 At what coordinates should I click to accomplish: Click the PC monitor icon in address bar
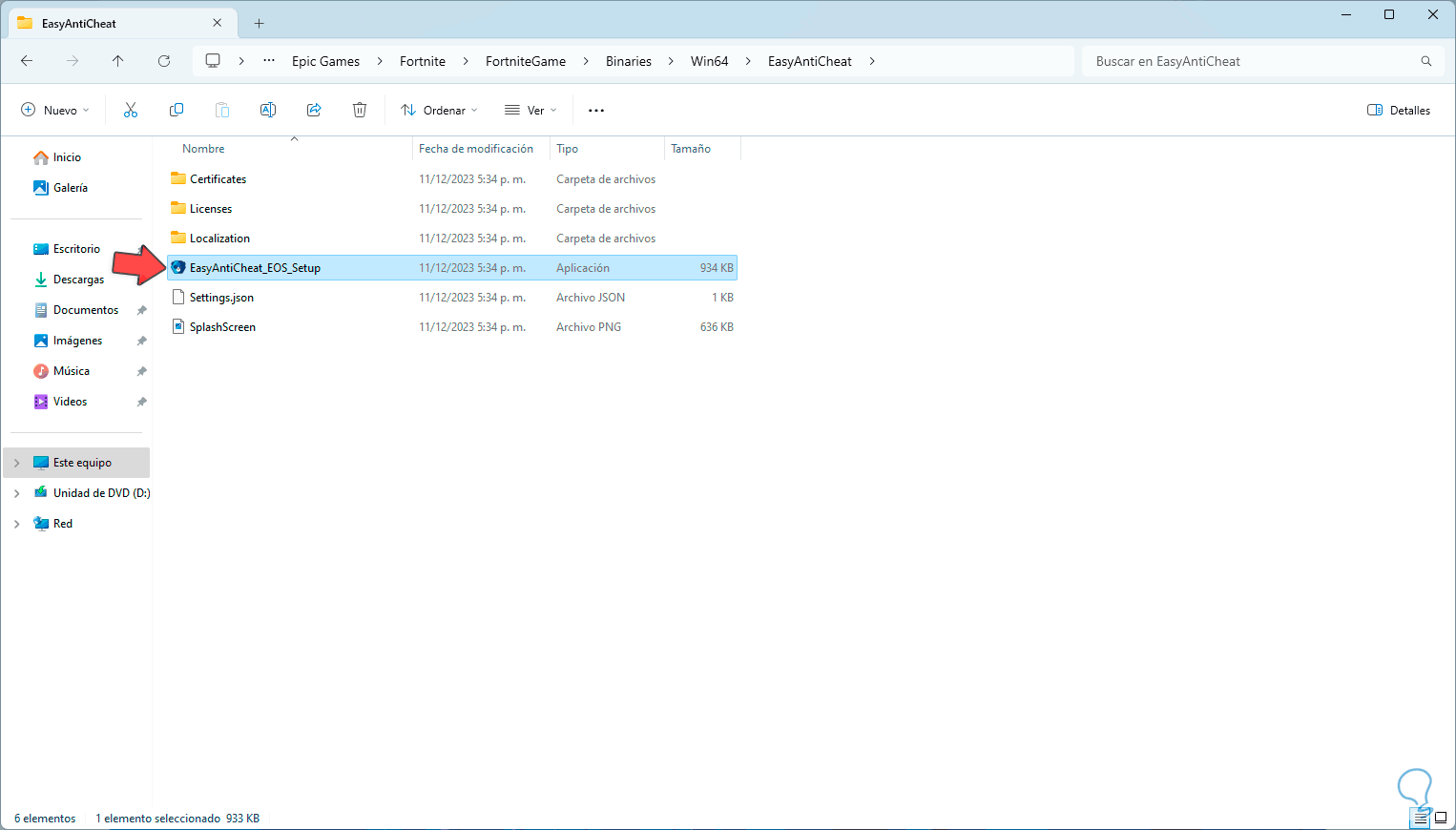[x=213, y=61]
